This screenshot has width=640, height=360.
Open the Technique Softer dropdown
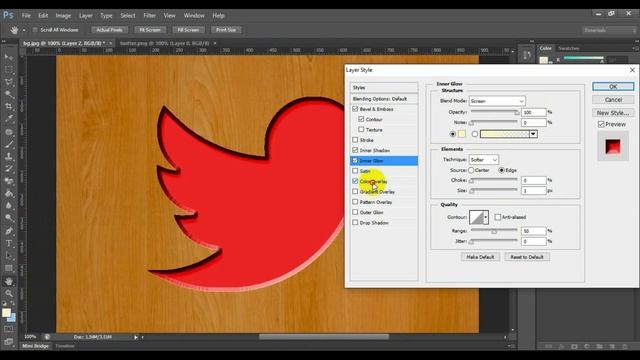coord(484,160)
